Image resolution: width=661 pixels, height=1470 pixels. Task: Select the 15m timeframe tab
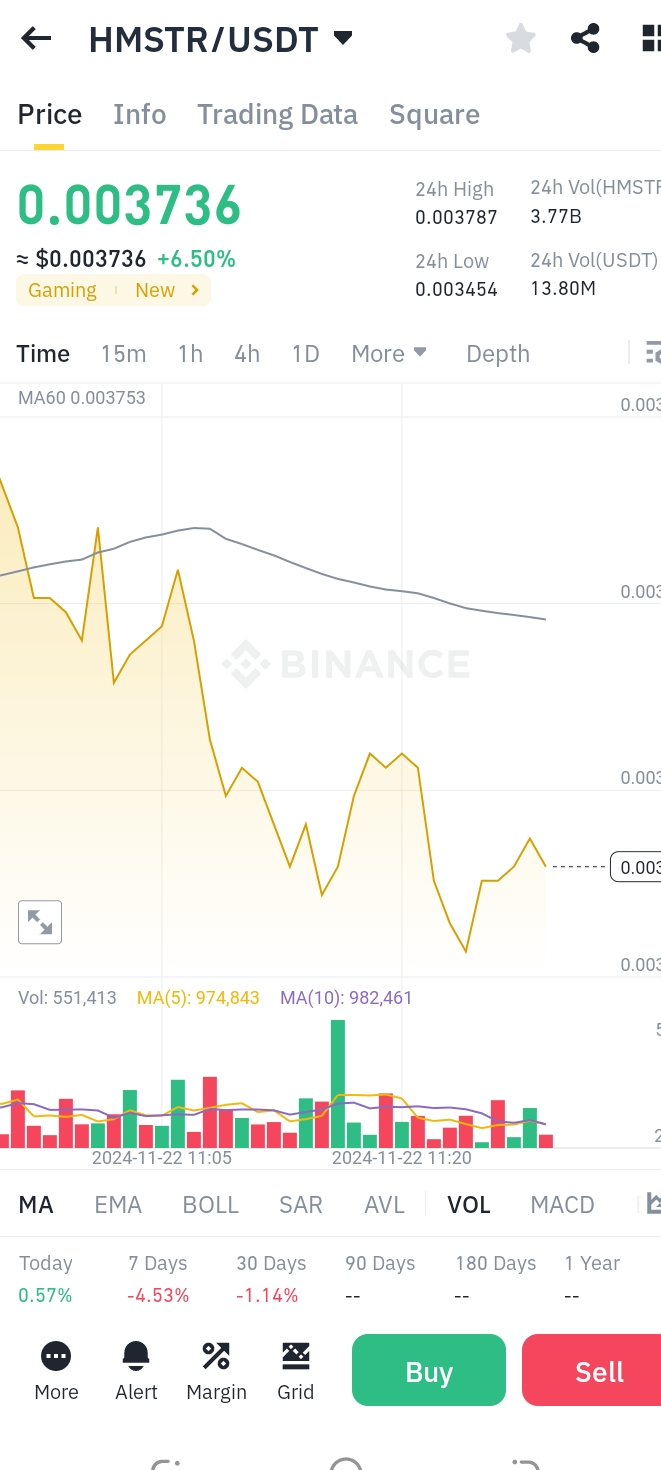click(123, 354)
